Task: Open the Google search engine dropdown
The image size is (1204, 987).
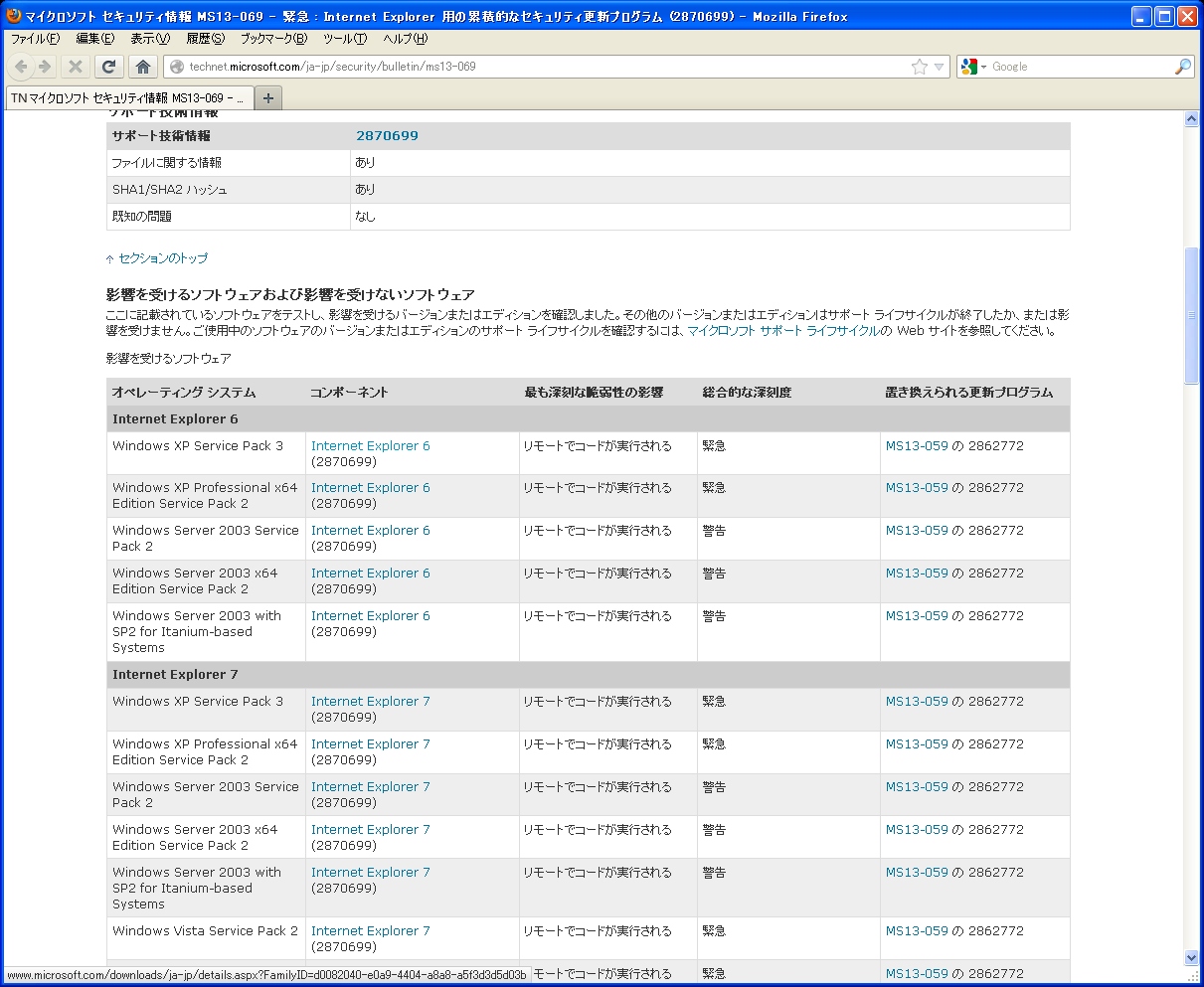Action: pos(973,67)
